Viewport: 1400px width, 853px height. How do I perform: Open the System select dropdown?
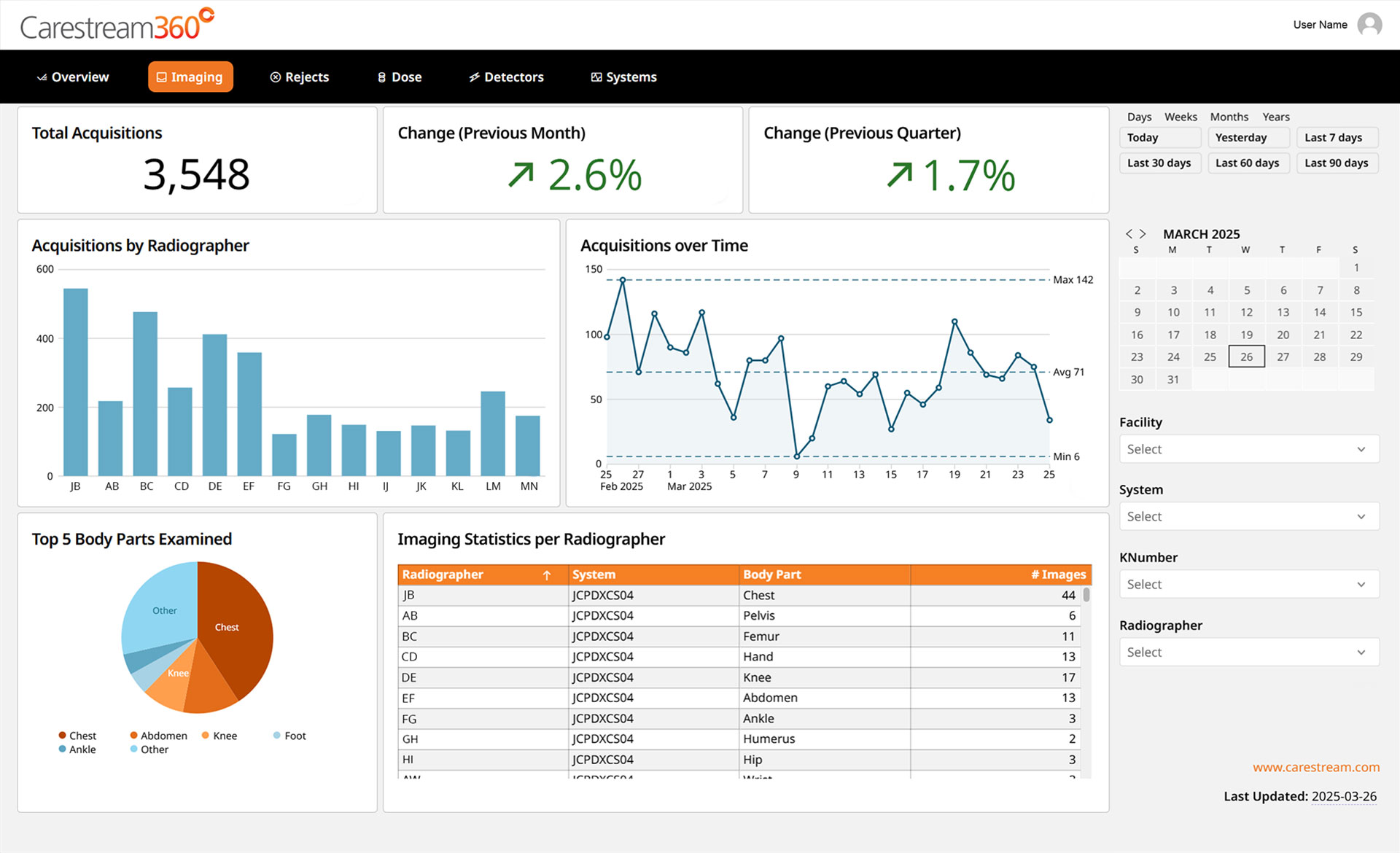[x=1248, y=517]
